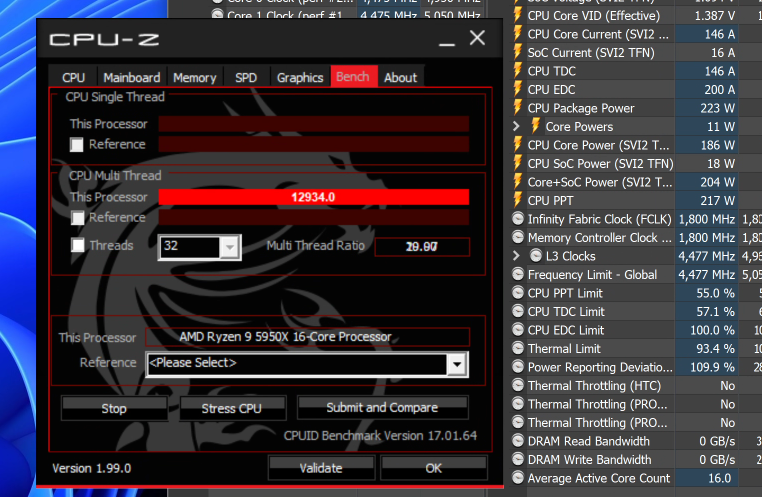
Task: Switch to the CPU tab
Action: pyautogui.click(x=73, y=77)
